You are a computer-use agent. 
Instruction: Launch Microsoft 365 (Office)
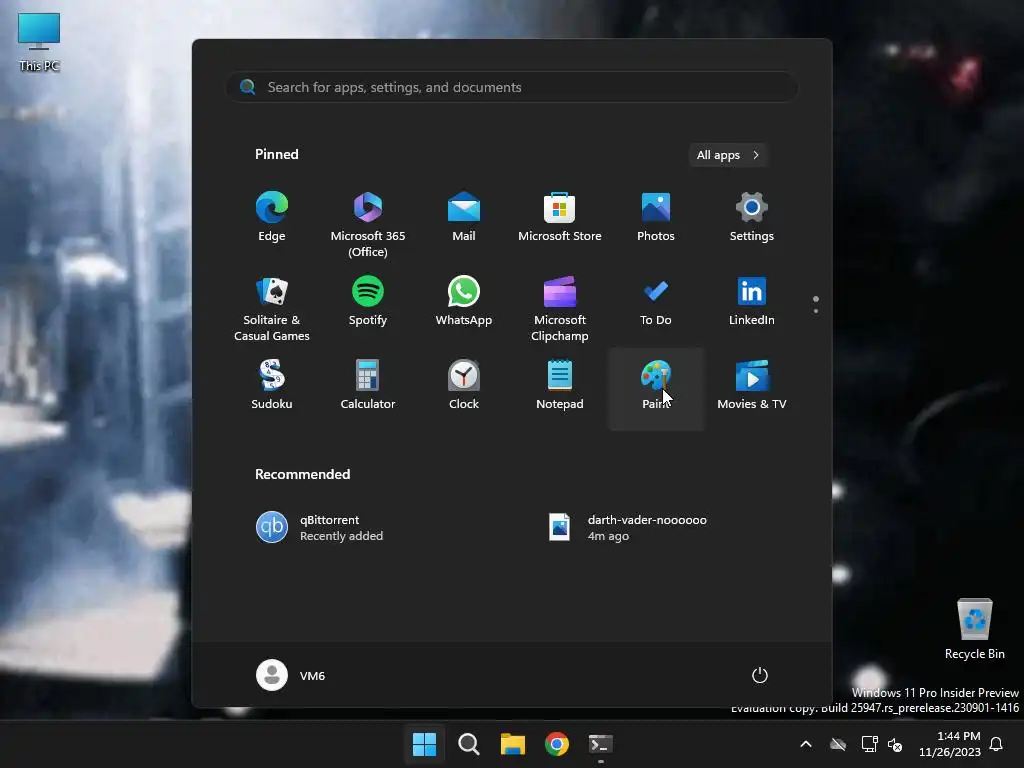point(368,222)
